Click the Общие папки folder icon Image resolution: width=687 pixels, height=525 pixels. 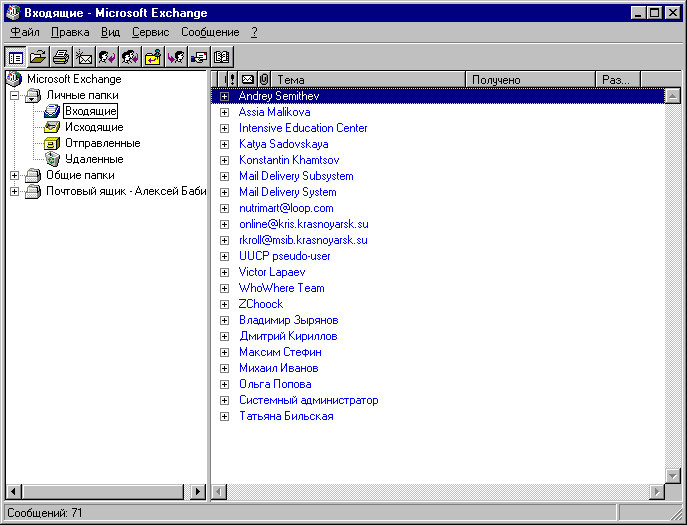click(x=33, y=175)
